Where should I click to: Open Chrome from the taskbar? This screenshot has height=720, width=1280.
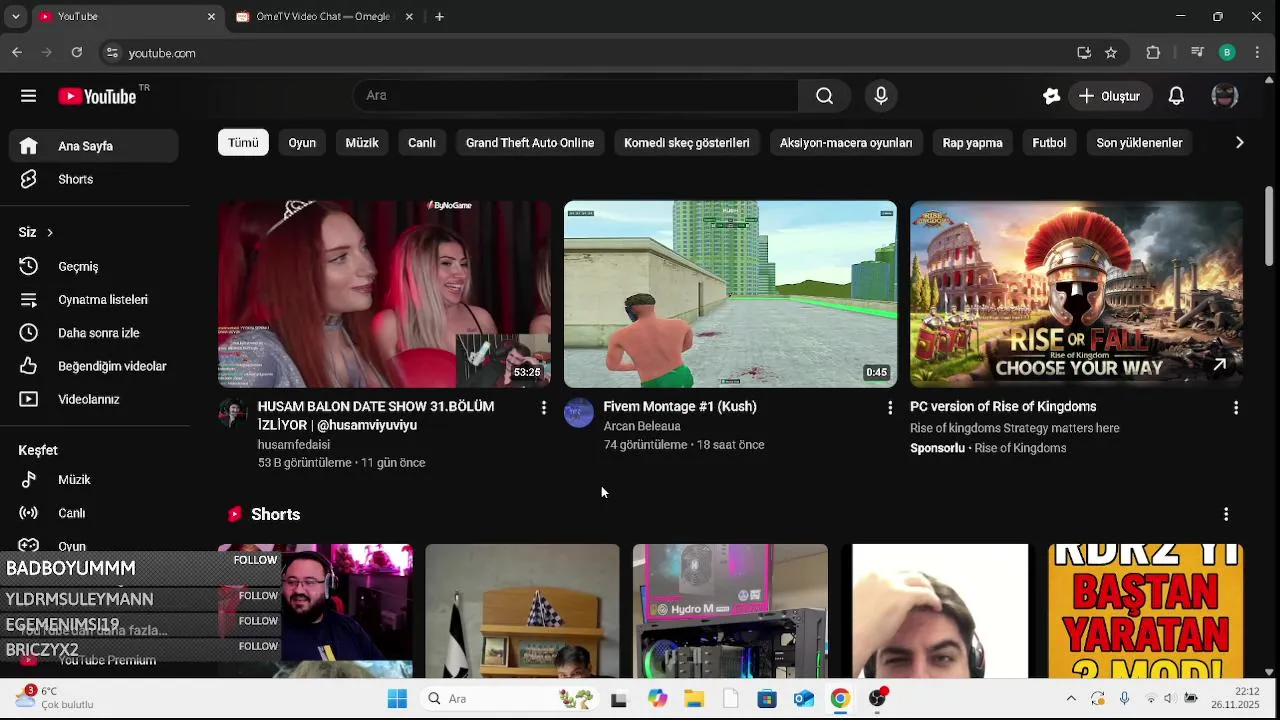840,699
